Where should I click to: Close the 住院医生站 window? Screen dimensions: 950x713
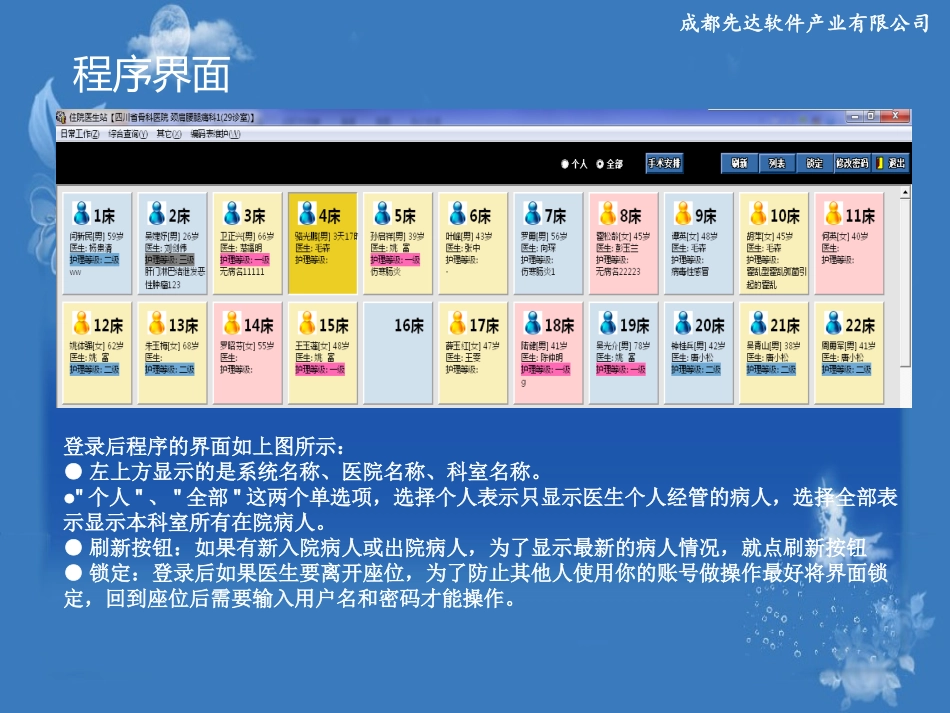click(895, 116)
